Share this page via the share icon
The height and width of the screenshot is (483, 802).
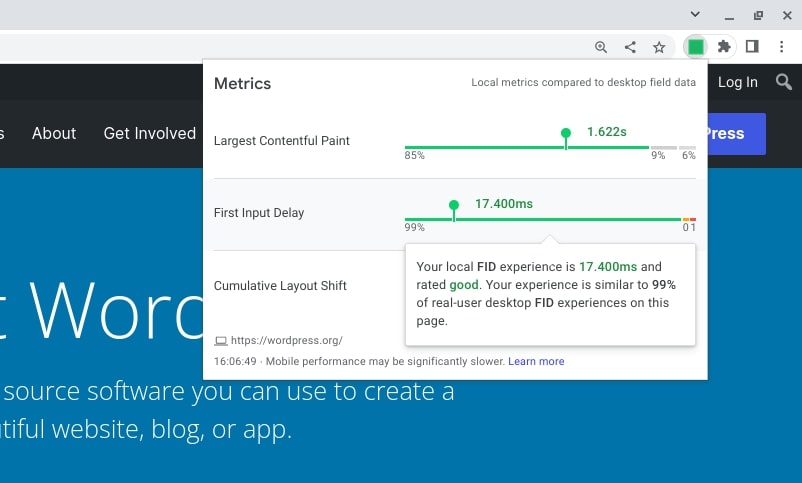coord(630,47)
